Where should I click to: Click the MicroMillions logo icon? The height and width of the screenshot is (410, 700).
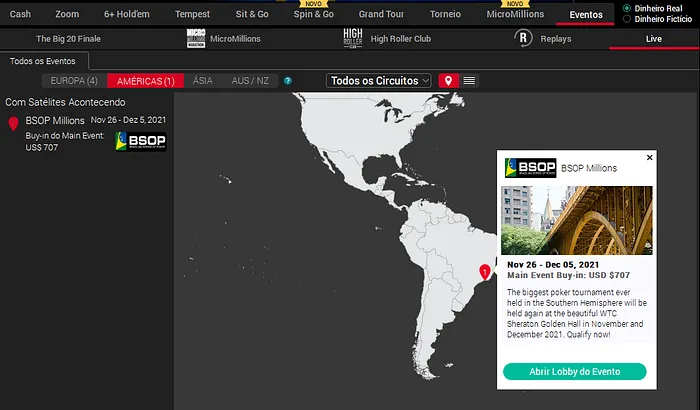pyautogui.click(x=195, y=39)
